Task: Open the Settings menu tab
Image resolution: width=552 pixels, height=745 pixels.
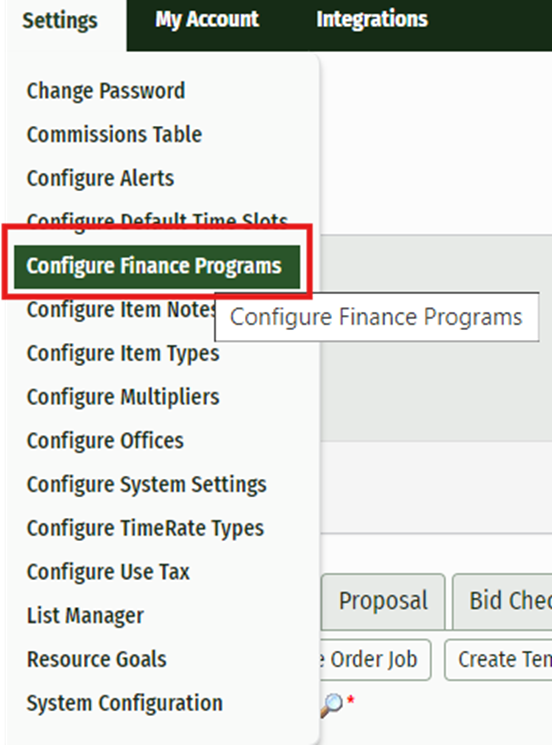Action: (x=60, y=21)
